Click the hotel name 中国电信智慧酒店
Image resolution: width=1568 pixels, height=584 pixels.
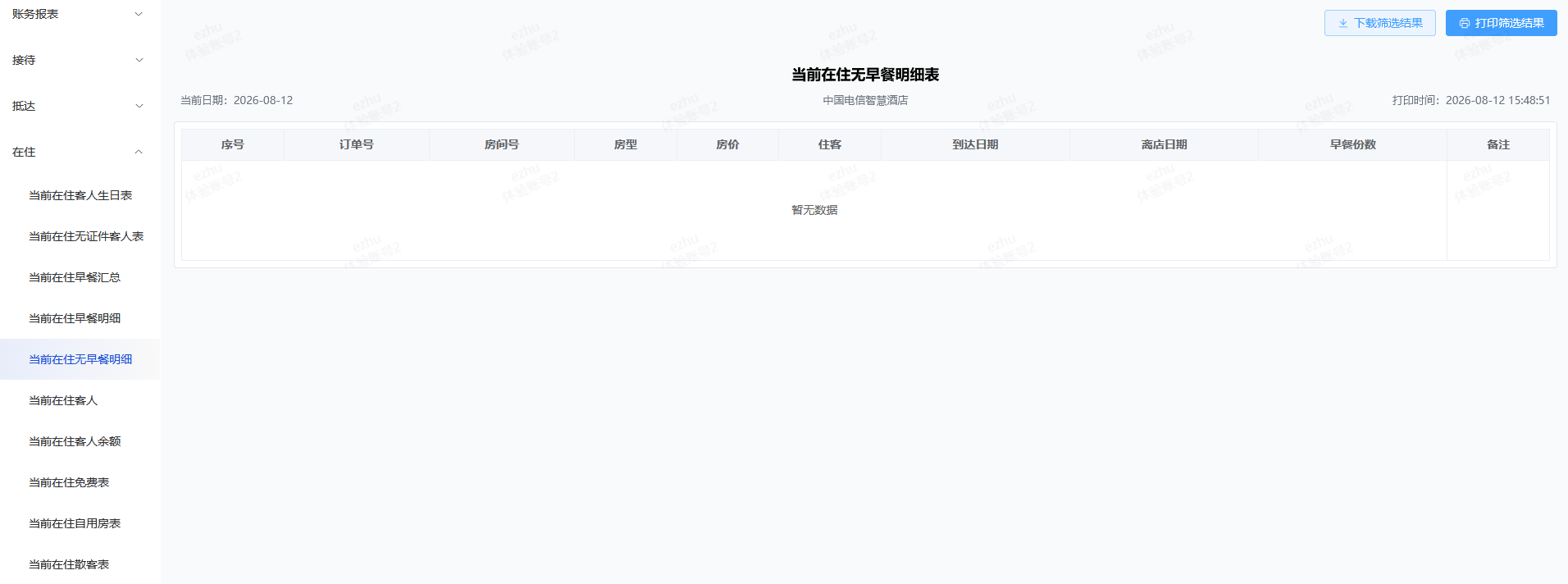click(865, 100)
